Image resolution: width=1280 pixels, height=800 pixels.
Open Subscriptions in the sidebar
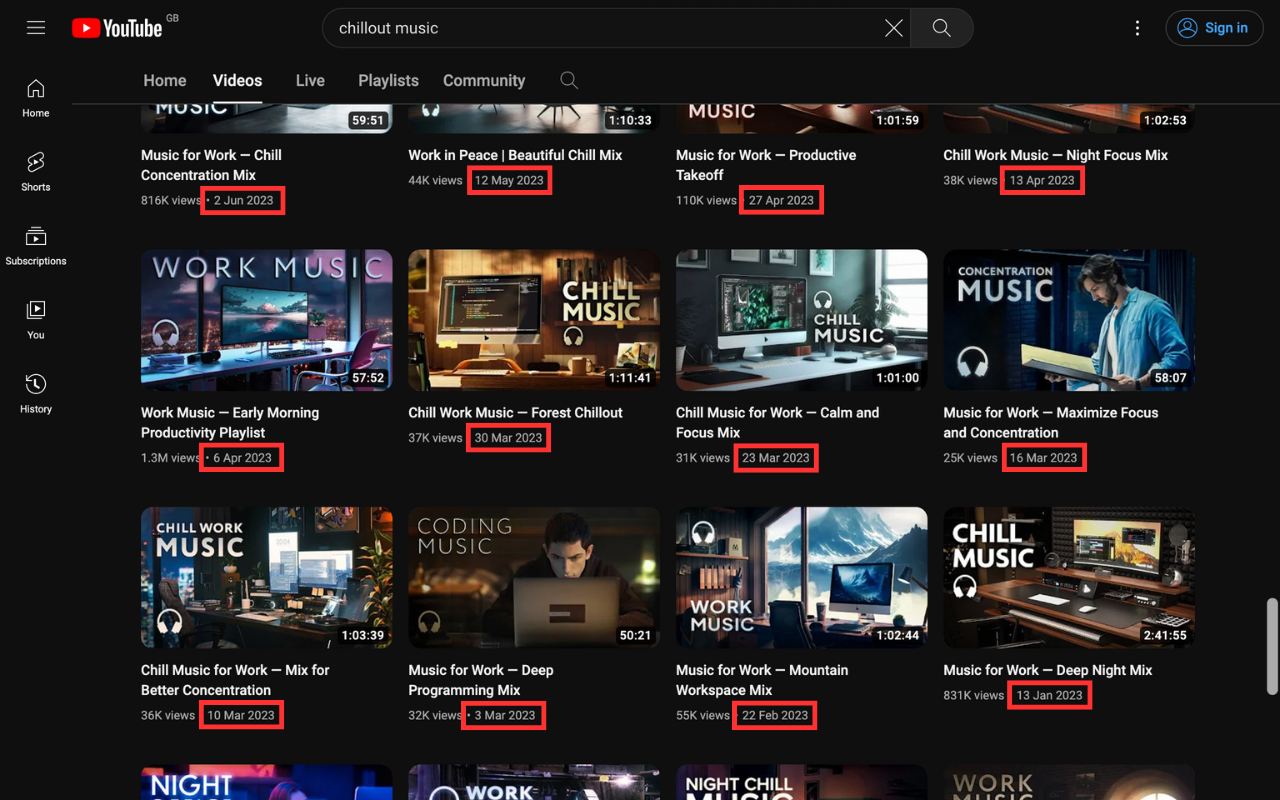click(36, 246)
